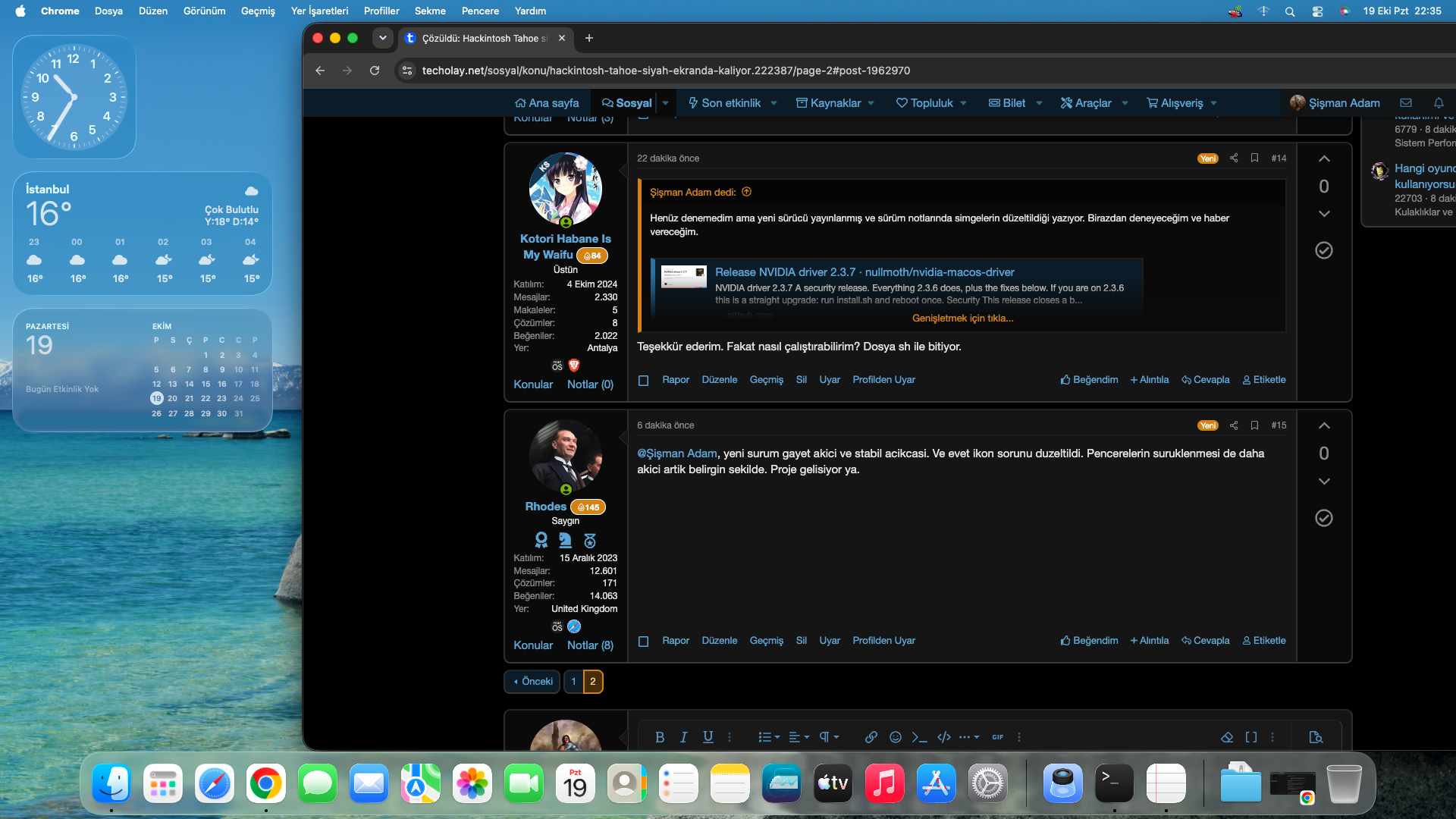
Task: Insert GIF using the editor GIF icon
Action: pyautogui.click(x=998, y=737)
